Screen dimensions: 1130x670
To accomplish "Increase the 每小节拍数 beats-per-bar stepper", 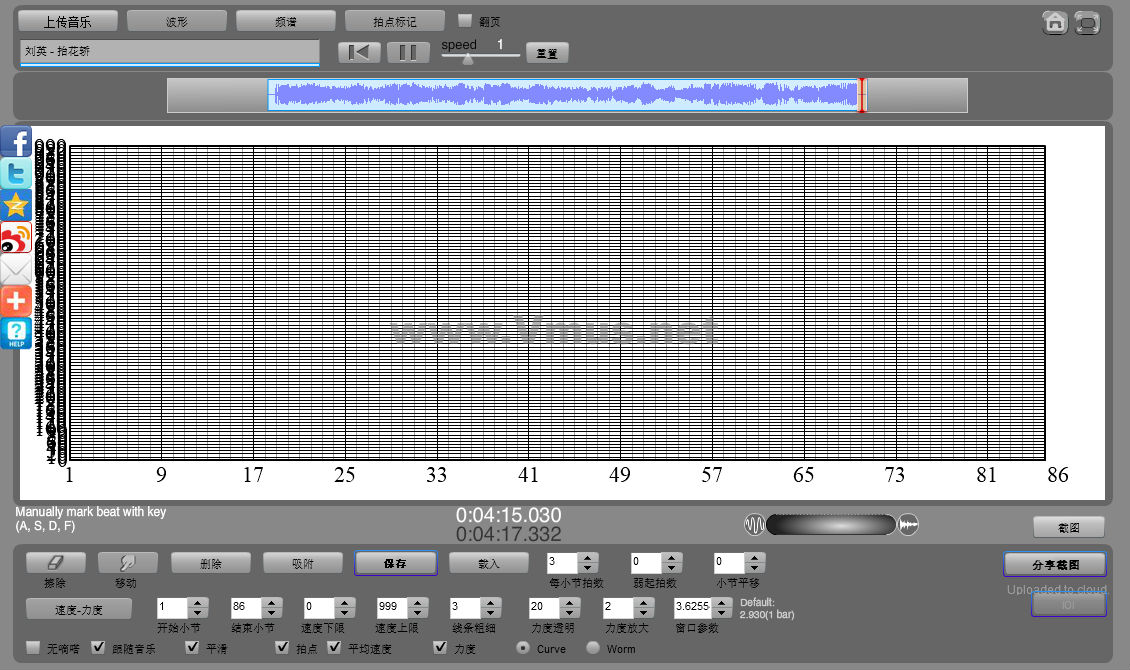I will (x=588, y=558).
